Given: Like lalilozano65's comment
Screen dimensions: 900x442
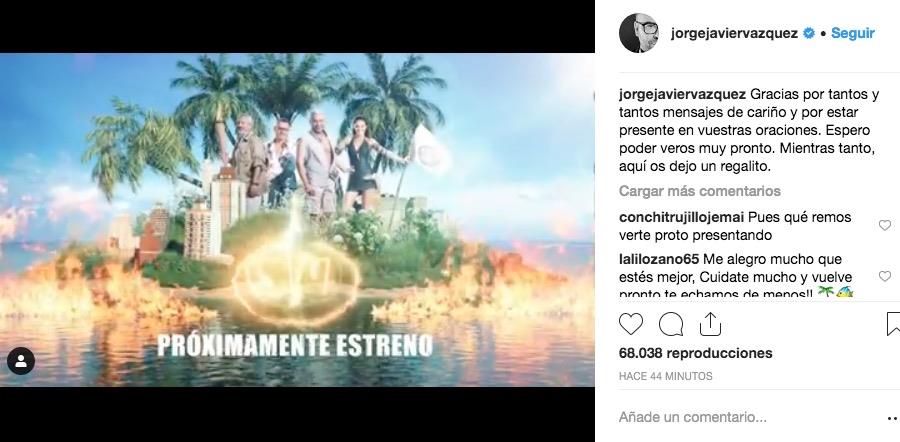Looking at the screenshot, I should [x=885, y=277].
